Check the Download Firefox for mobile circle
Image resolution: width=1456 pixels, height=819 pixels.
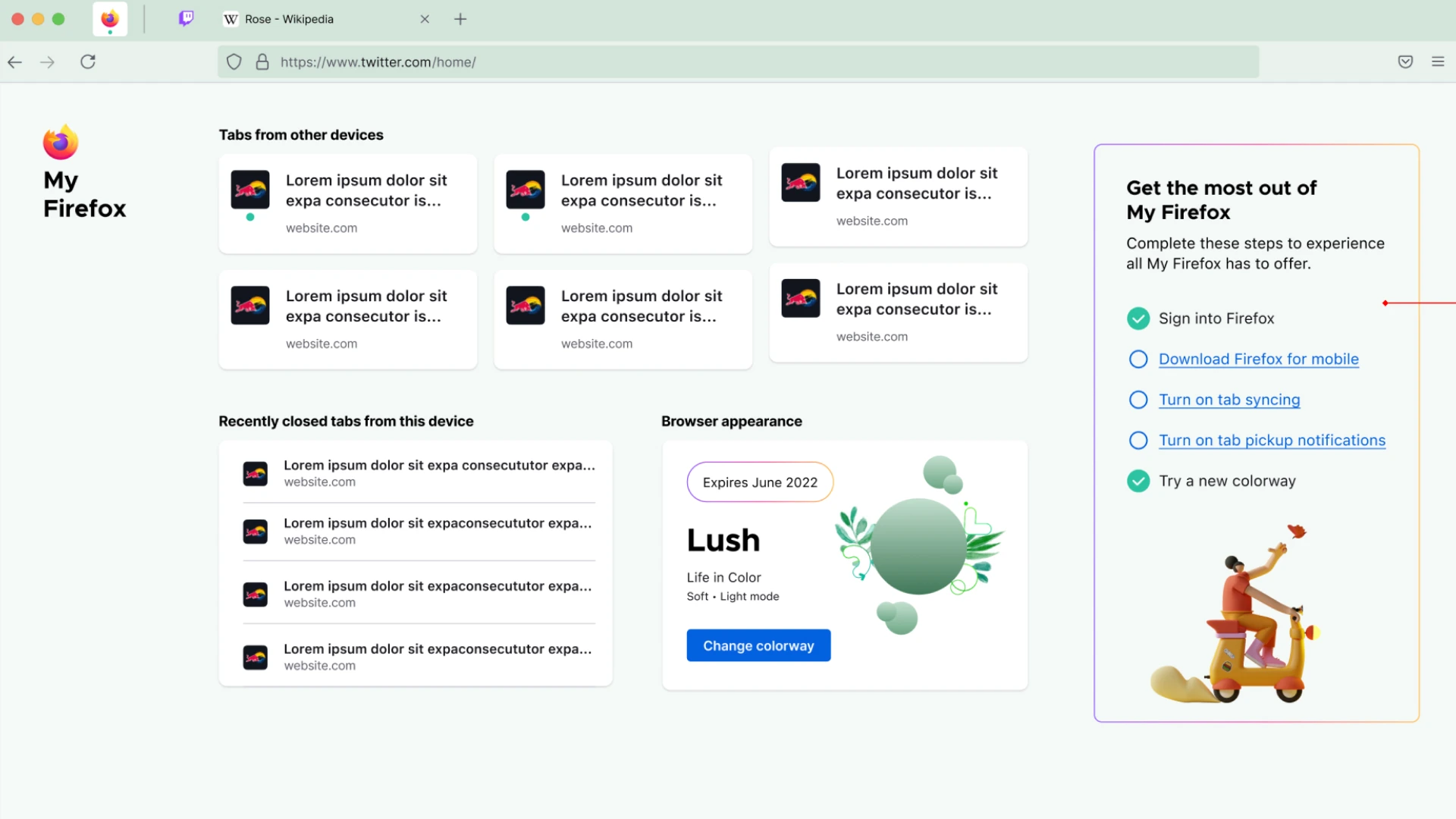coord(1138,359)
